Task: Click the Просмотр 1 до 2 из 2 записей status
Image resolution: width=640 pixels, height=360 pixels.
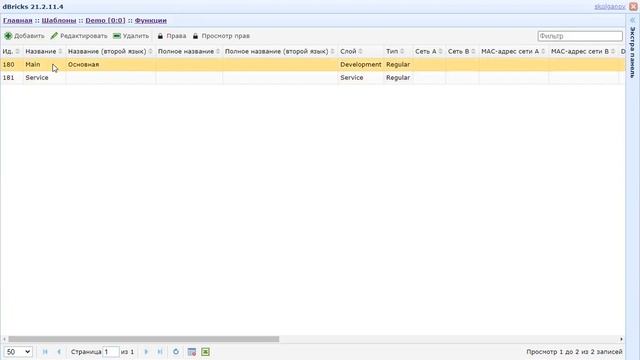Action: point(574,351)
